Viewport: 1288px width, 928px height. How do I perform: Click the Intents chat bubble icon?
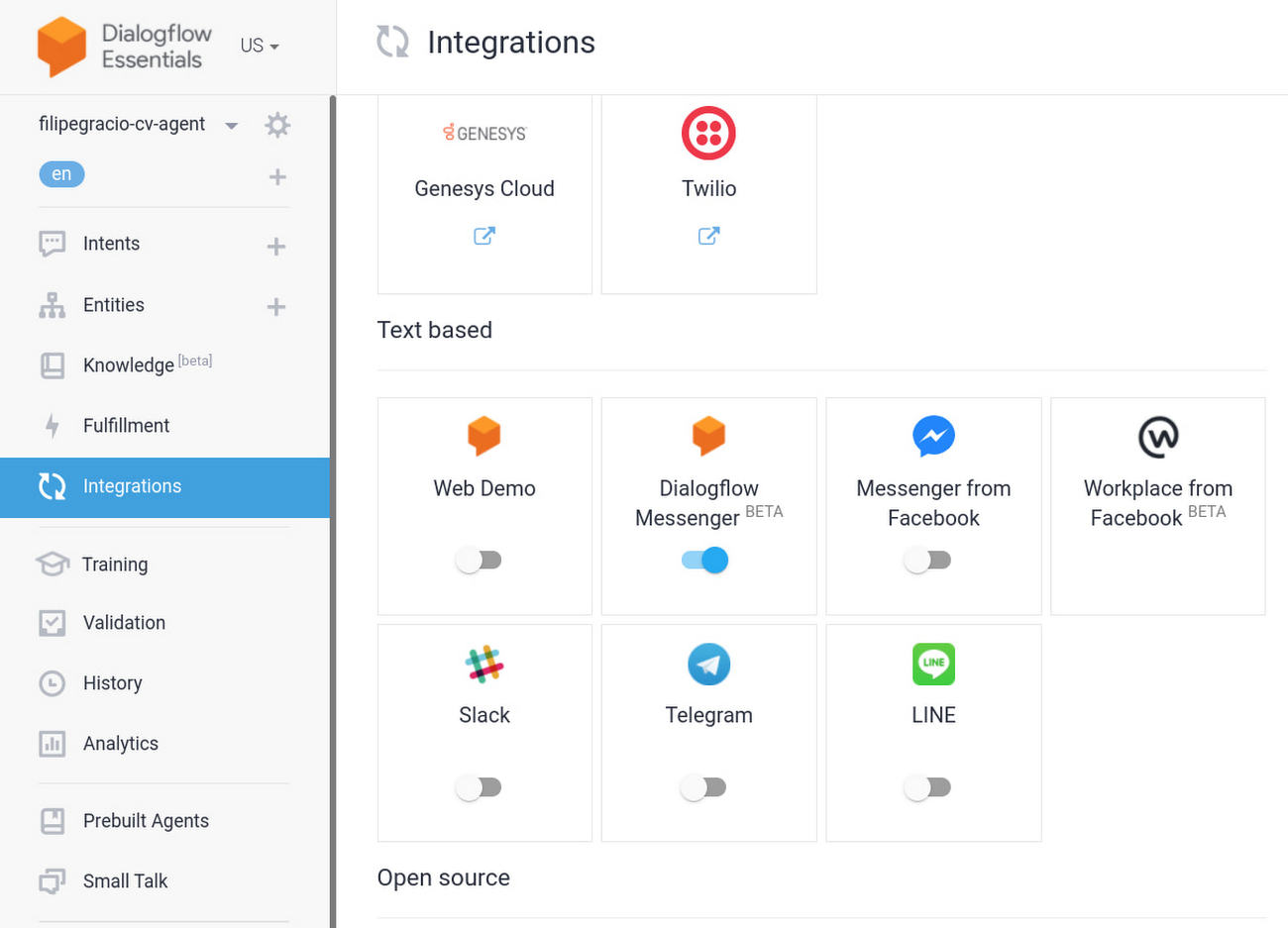tap(52, 244)
